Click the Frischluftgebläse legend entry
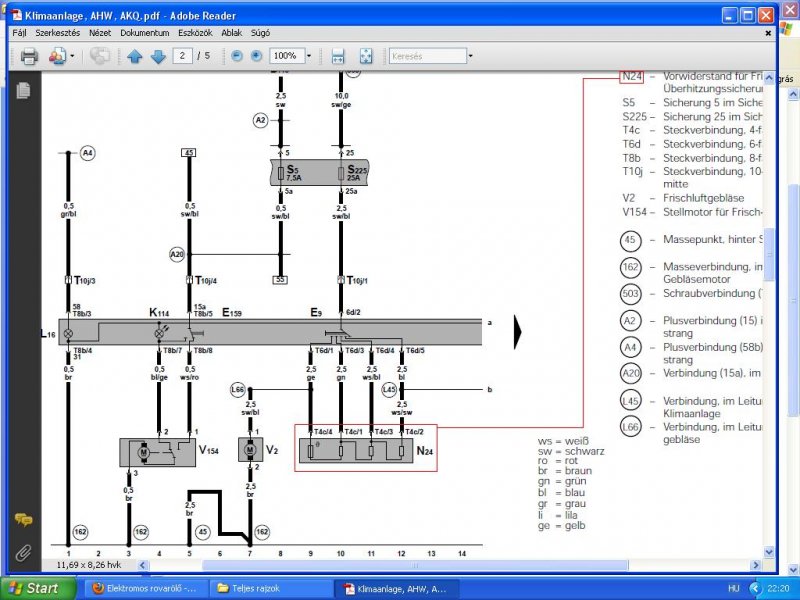Viewport: 800px width, 600px height. tap(704, 198)
